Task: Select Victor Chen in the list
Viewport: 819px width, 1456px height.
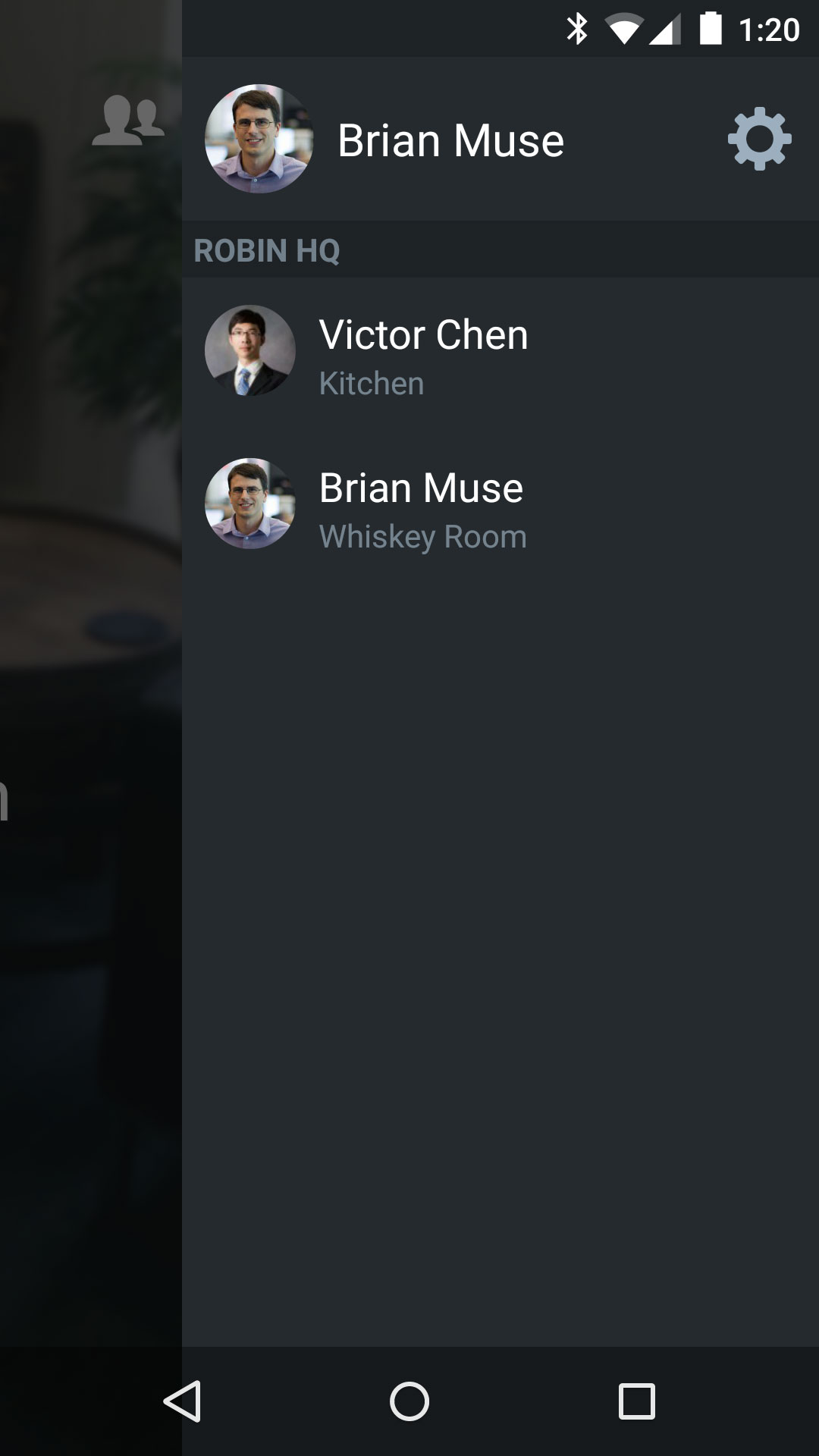Action: point(500,351)
